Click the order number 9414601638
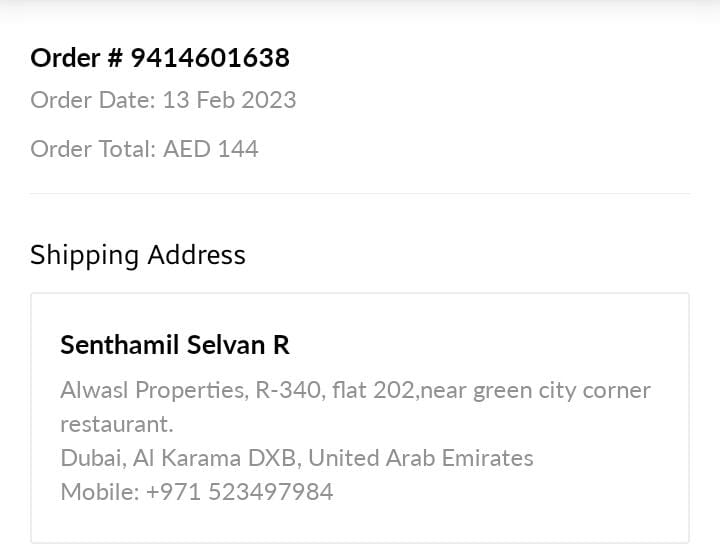Viewport: 720px width, 555px height. tap(210, 58)
